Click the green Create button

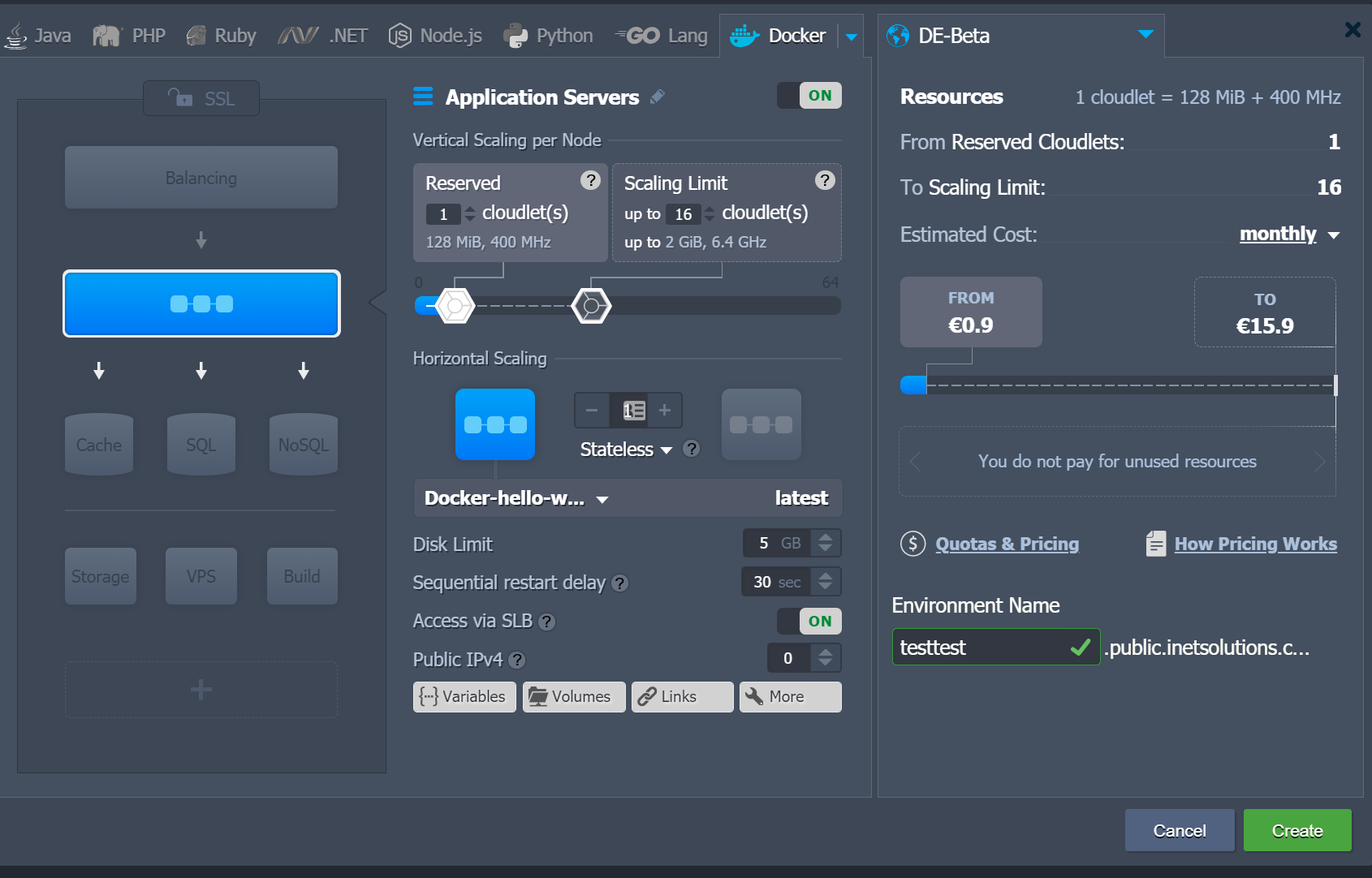click(1296, 830)
